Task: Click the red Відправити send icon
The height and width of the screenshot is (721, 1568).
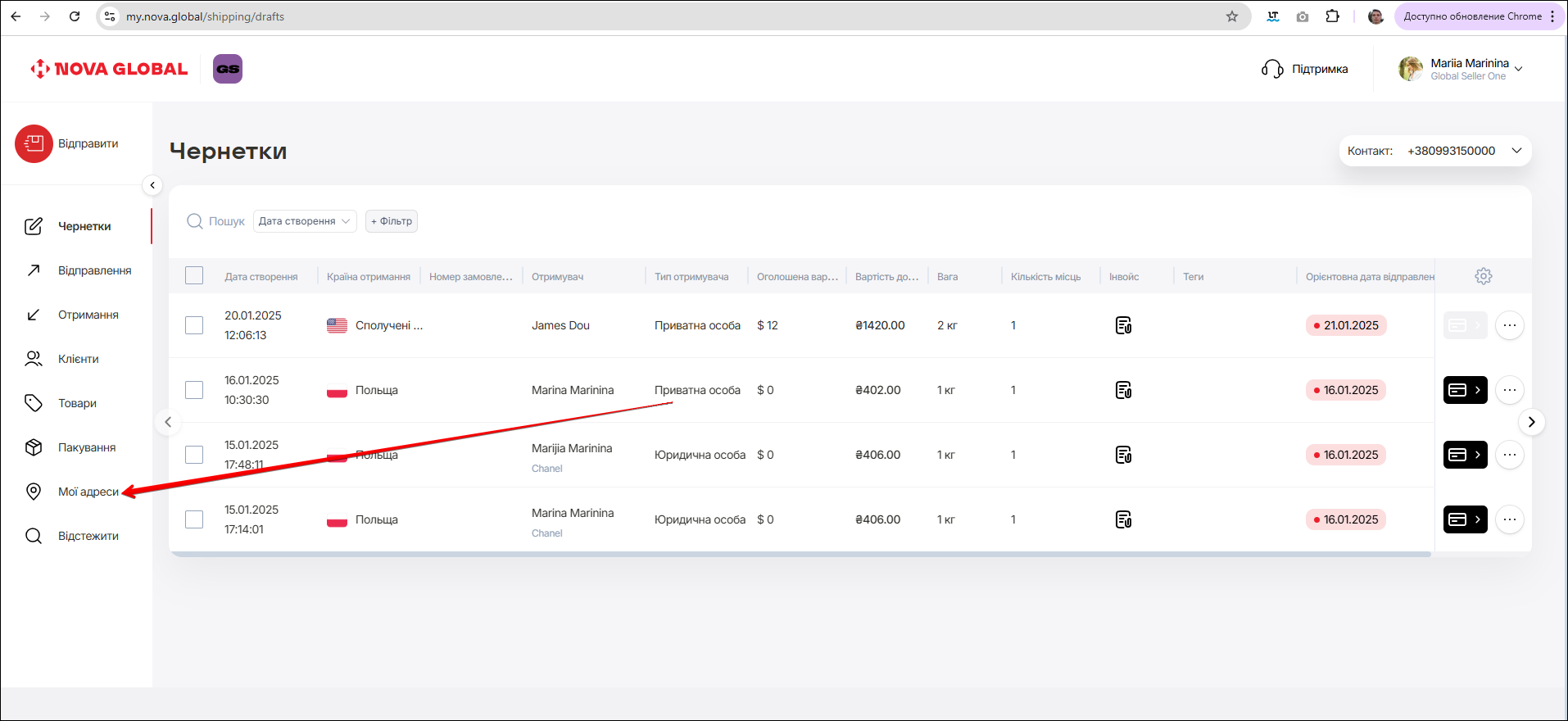Action: tap(34, 144)
